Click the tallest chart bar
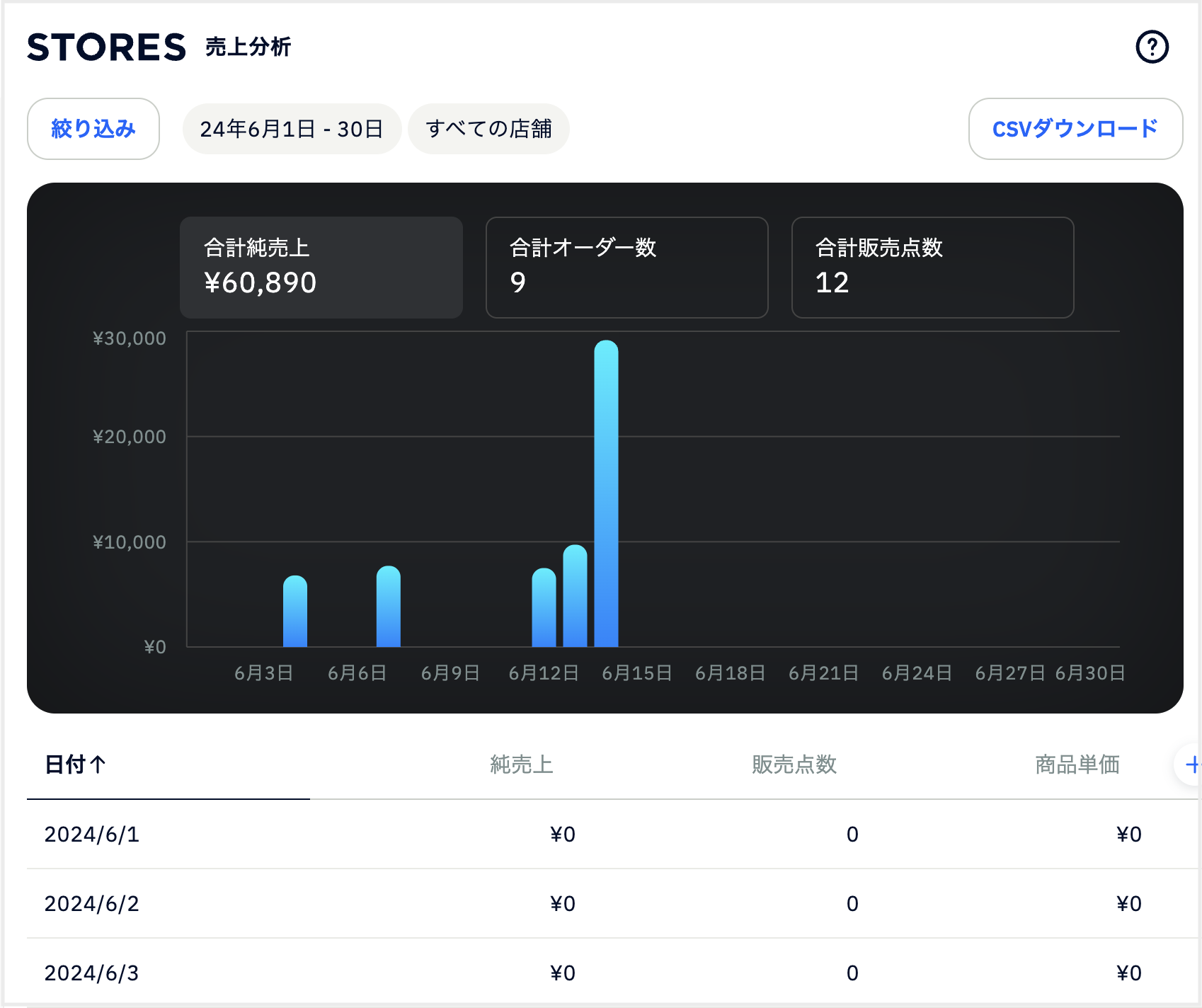Image resolution: width=1202 pixels, height=1008 pixels. (606, 493)
